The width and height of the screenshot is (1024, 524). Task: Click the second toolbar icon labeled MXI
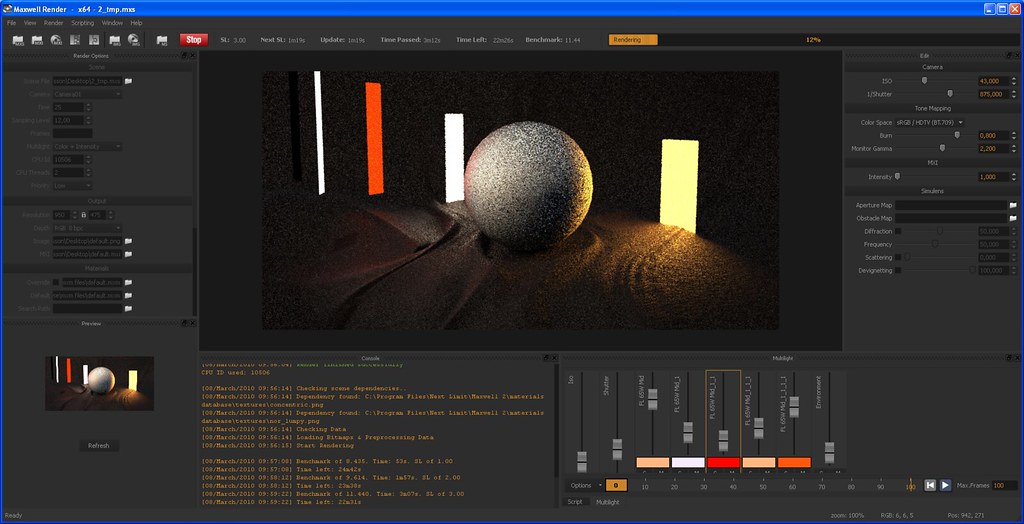tap(37, 40)
